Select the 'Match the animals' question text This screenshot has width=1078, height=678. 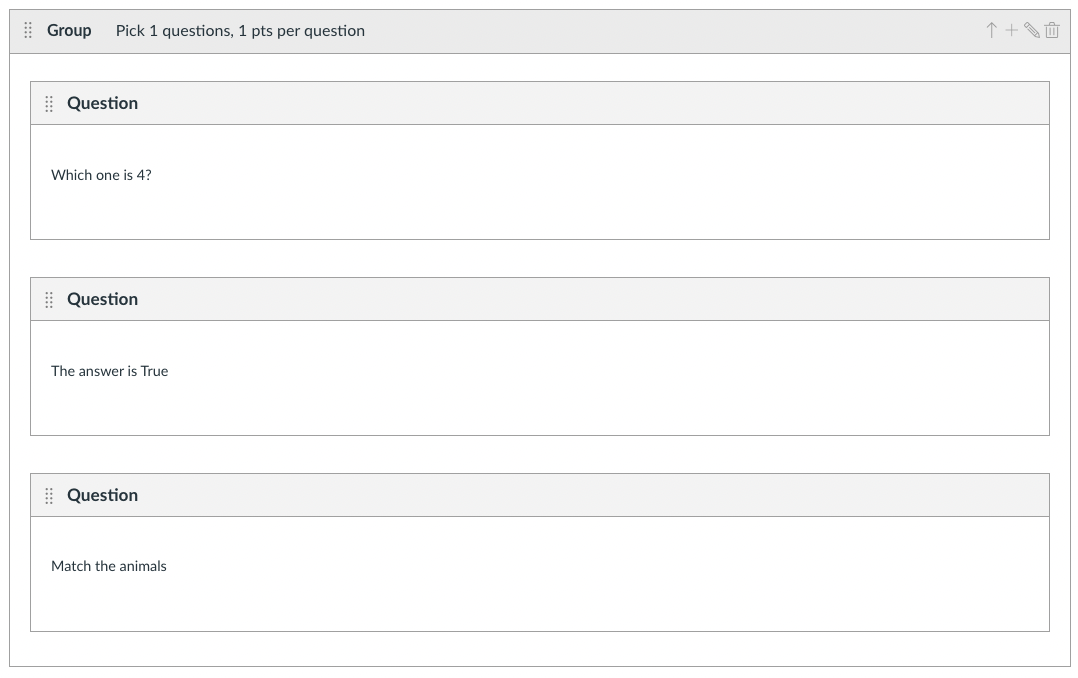[x=109, y=566]
